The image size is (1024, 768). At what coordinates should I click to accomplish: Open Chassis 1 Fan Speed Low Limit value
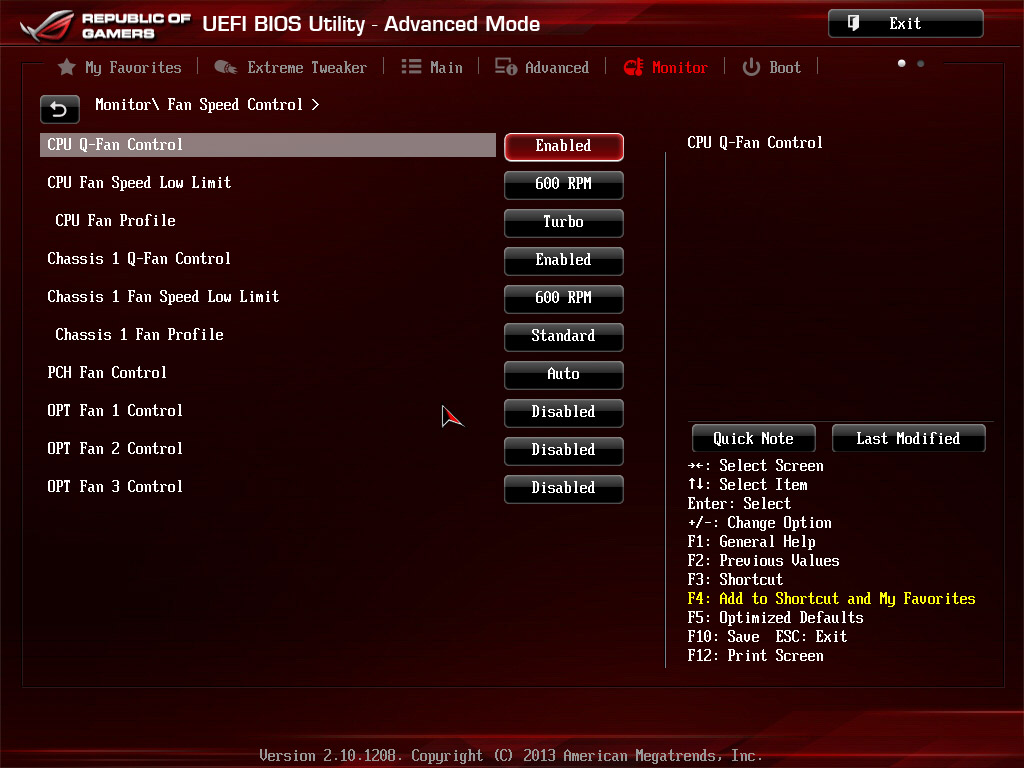564,298
